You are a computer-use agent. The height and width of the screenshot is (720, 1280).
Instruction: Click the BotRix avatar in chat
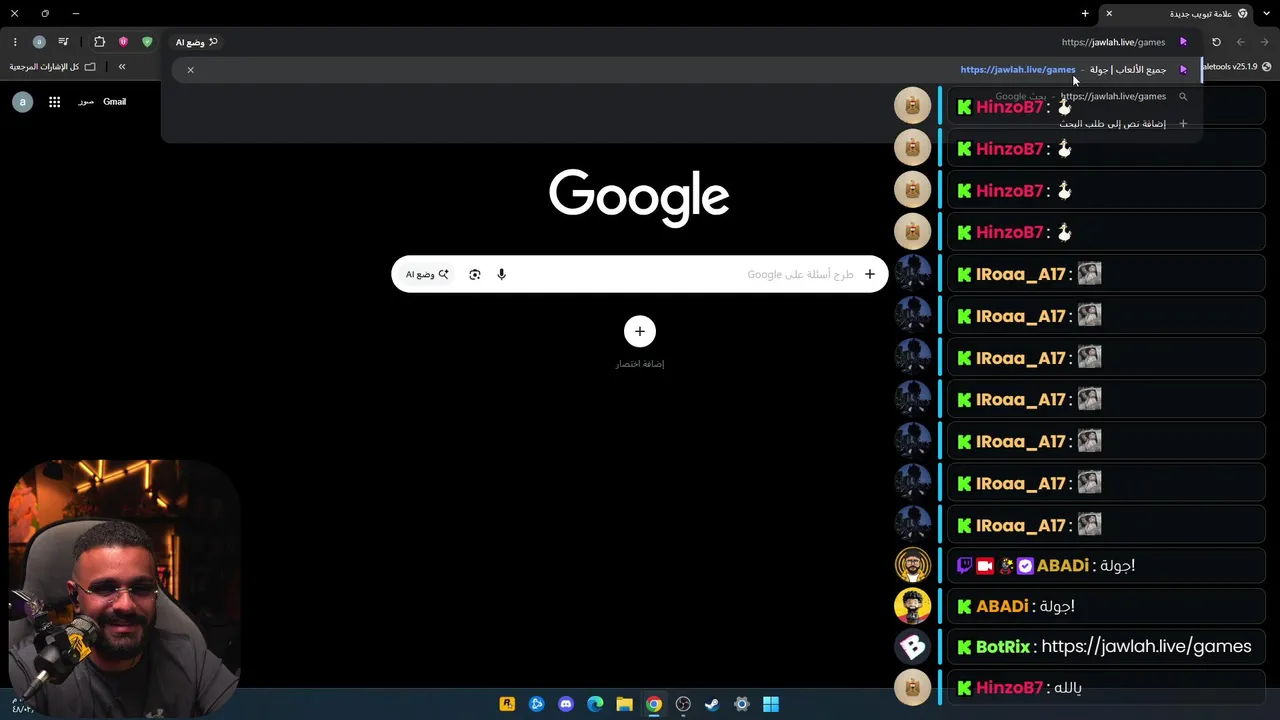(912, 647)
